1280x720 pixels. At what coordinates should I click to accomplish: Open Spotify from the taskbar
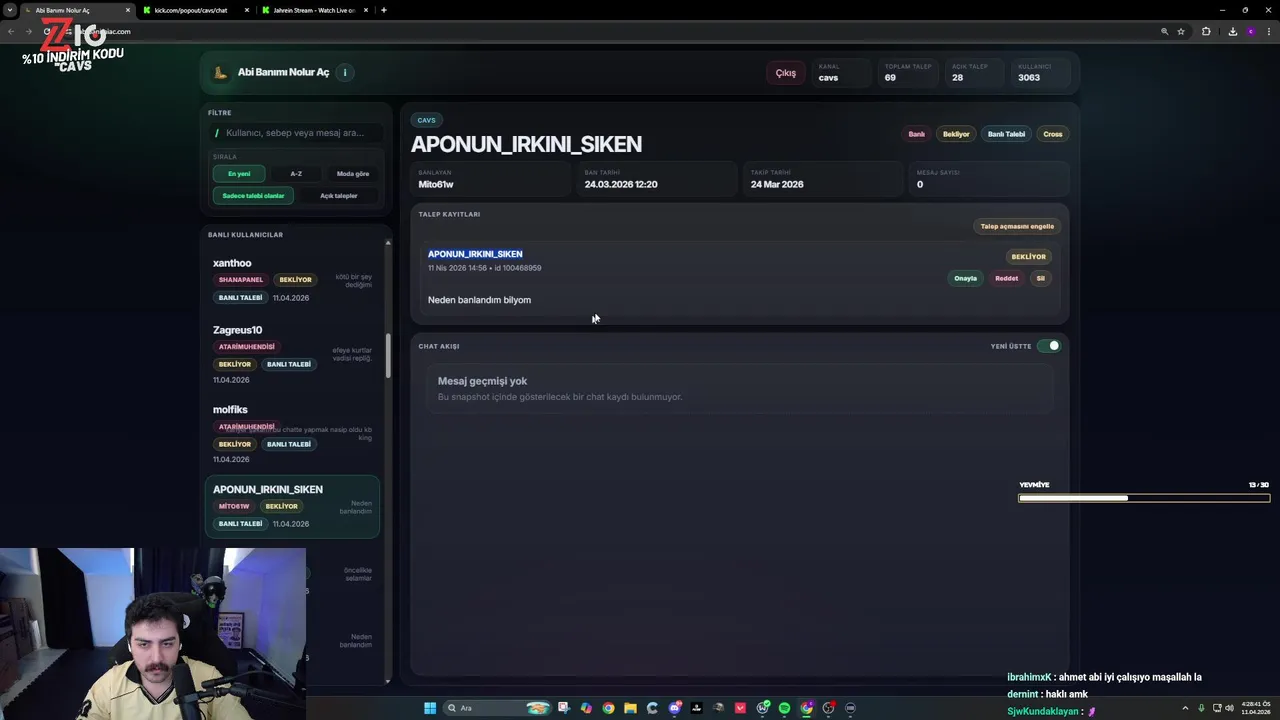coord(784,708)
